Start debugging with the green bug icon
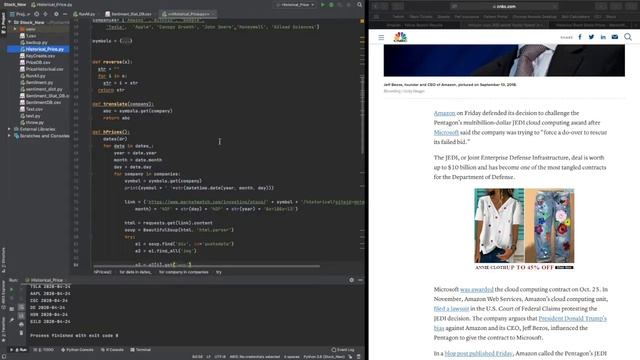This screenshot has width=640, height=360. tap(331, 4)
